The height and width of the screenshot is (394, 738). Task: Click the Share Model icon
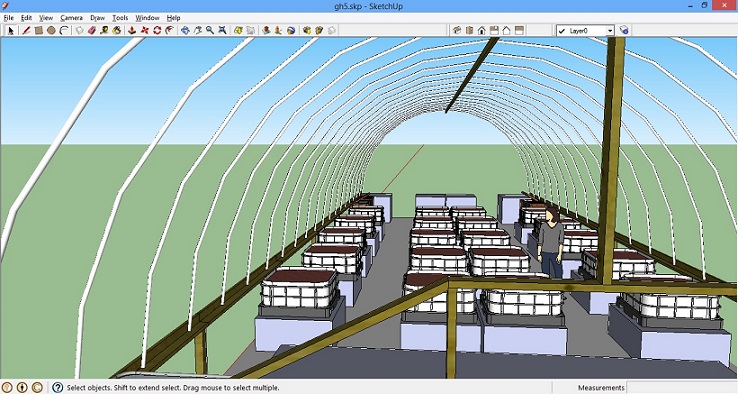319,30
